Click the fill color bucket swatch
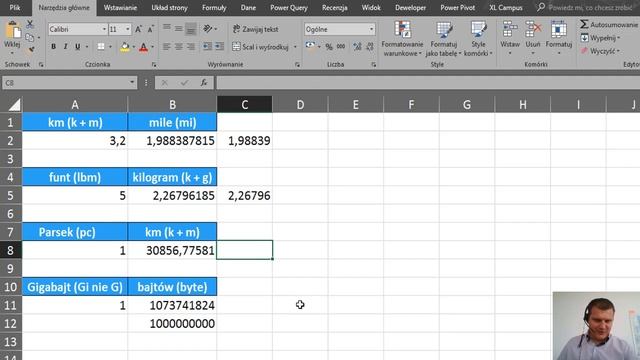 coord(125,47)
